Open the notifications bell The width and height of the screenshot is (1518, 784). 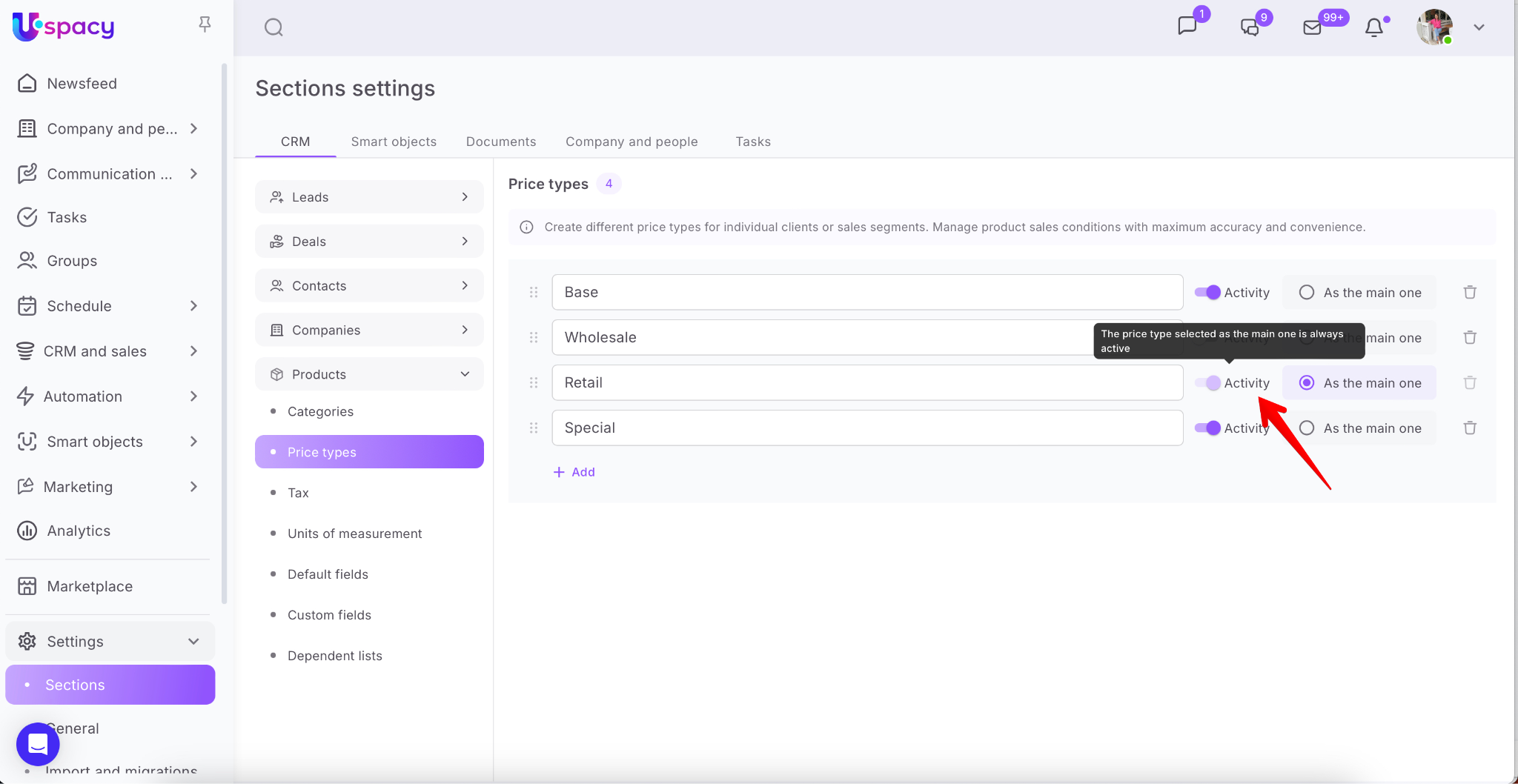[1373, 27]
